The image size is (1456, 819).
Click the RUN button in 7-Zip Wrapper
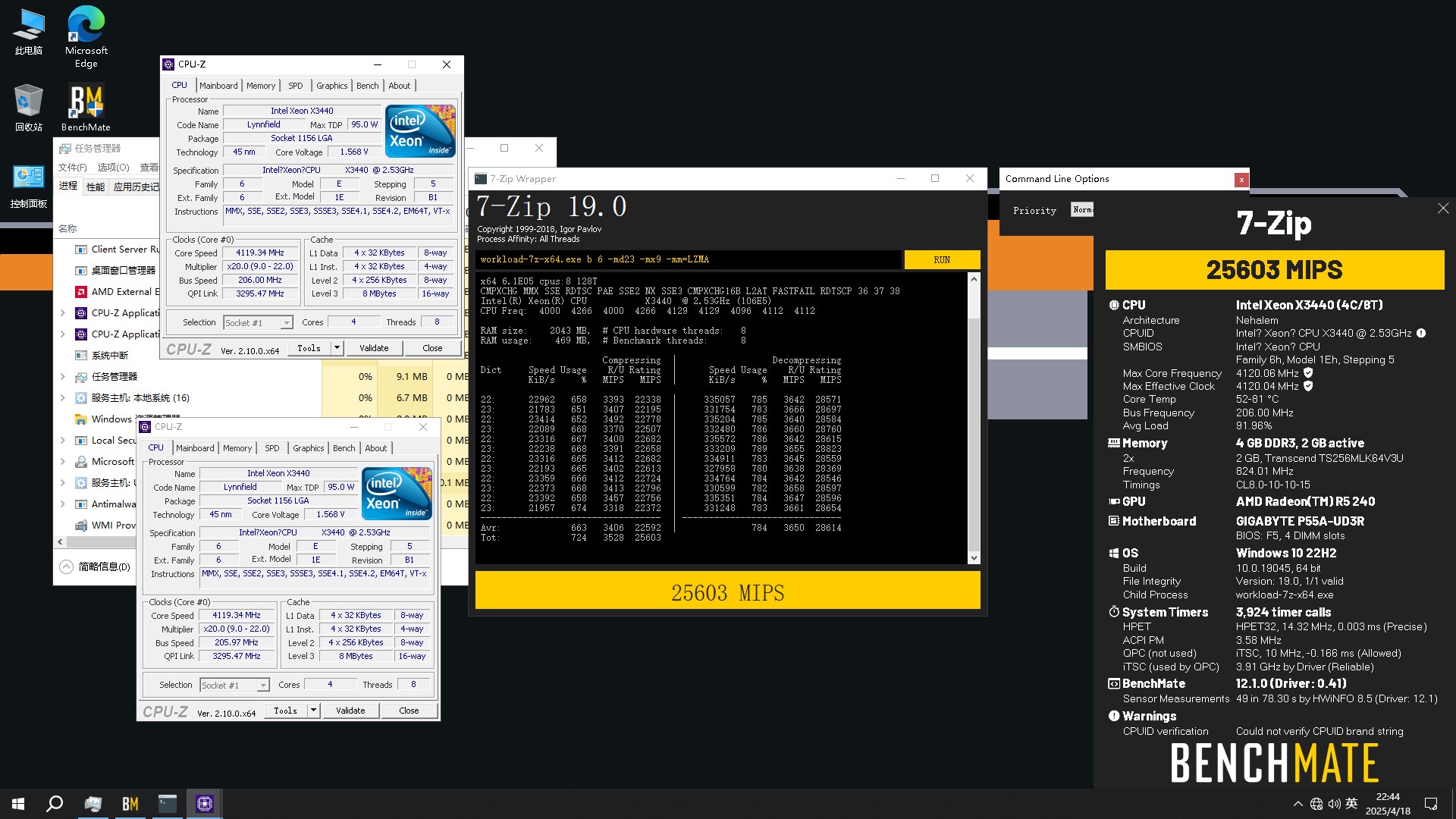[x=942, y=260]
